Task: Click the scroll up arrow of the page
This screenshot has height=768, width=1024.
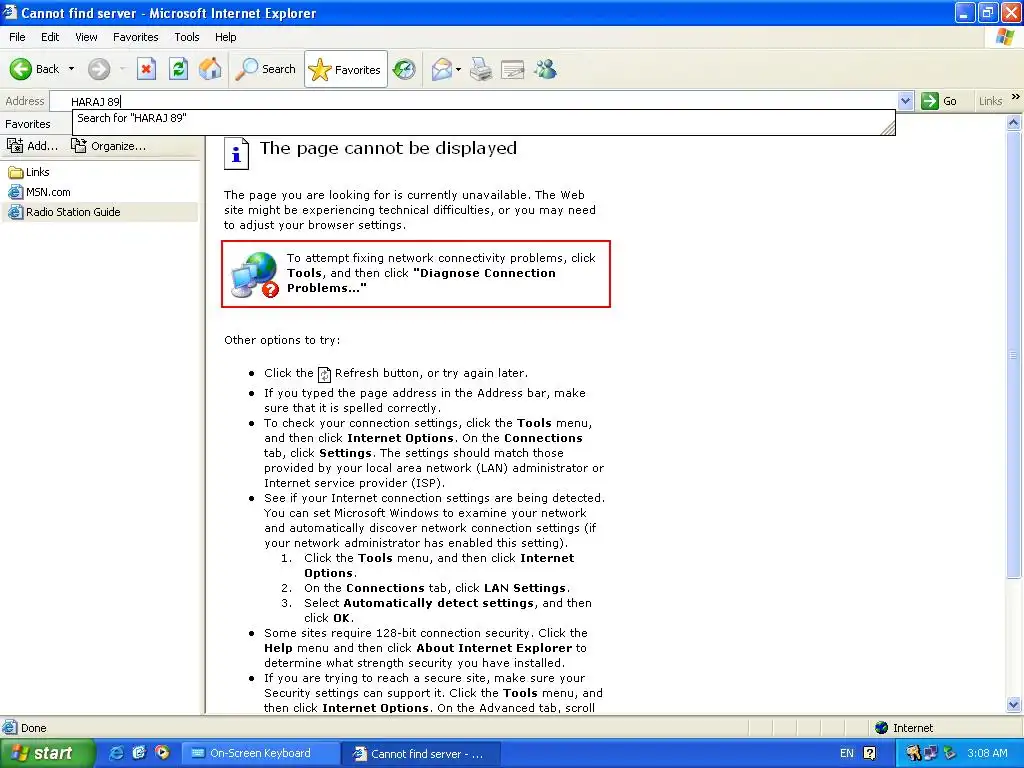Action: (x=1014, y=122)
